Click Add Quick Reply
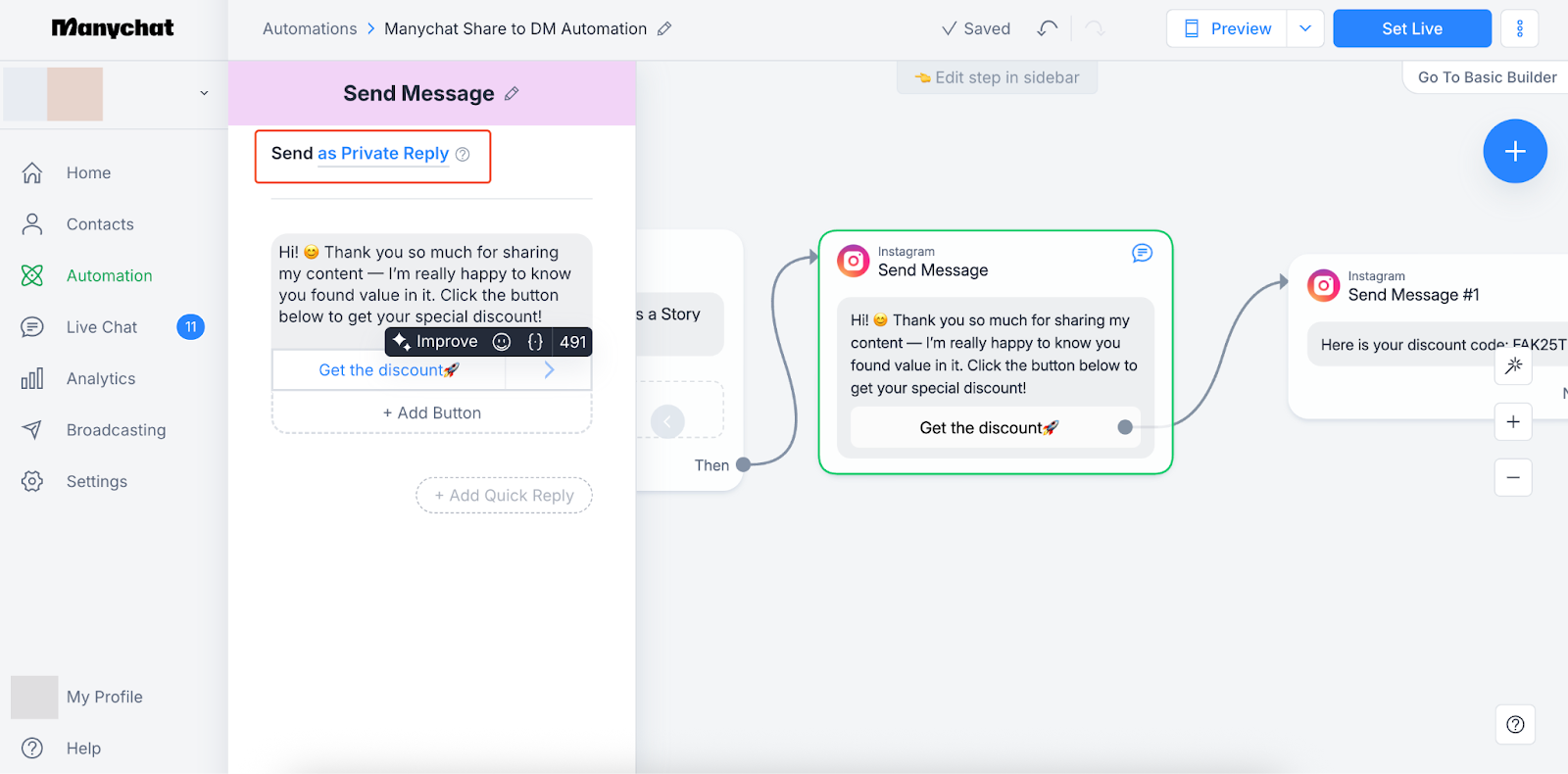This screenshot has height=774, width=1568. coord(504,496)
